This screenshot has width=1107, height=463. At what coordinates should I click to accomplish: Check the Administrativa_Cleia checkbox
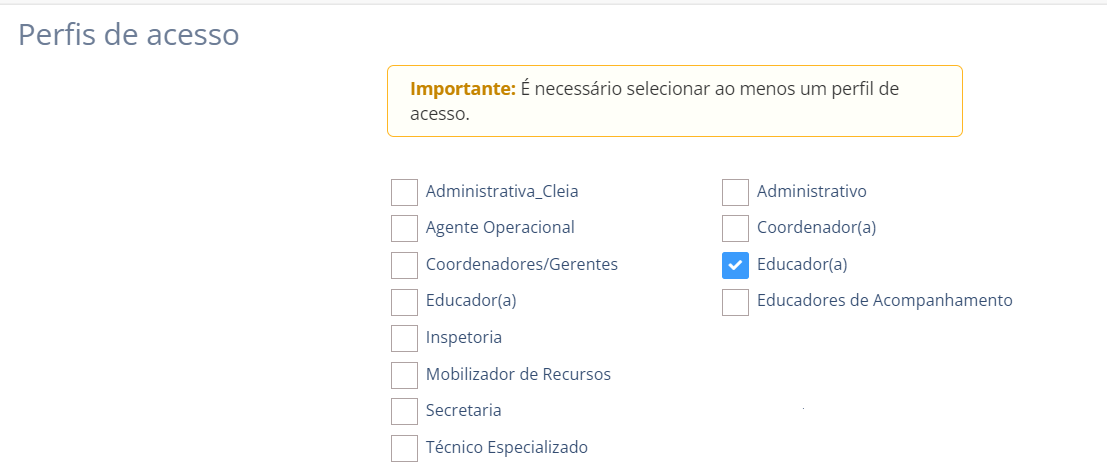click(x=404, y=192)
